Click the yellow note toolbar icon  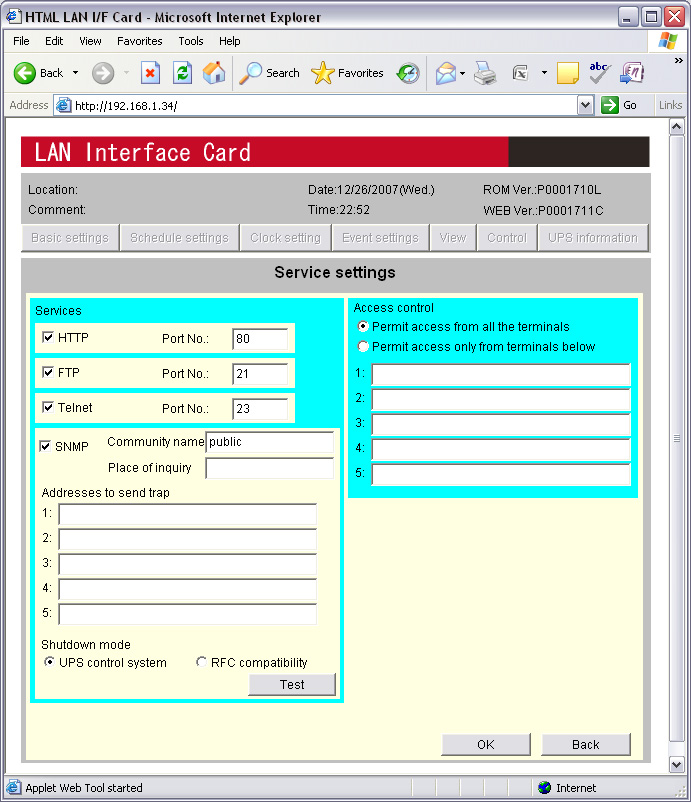(567, 73)
